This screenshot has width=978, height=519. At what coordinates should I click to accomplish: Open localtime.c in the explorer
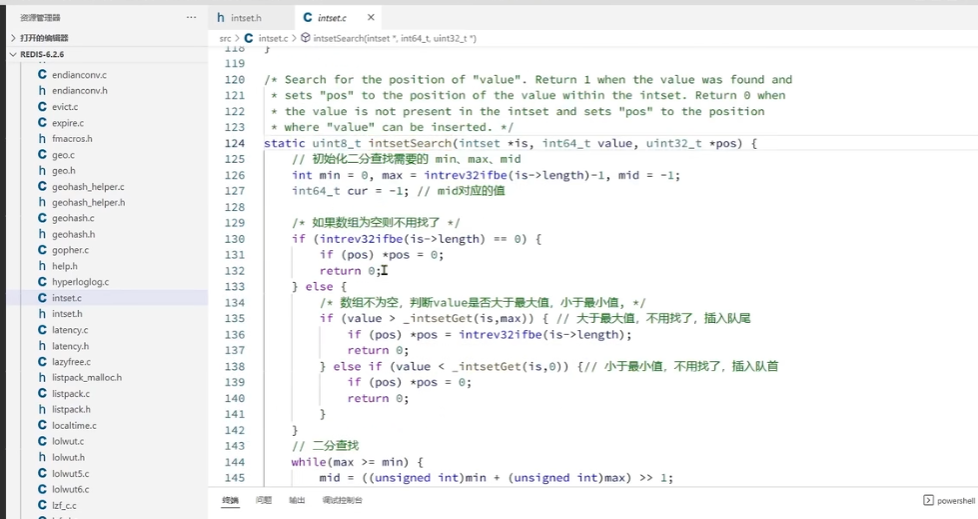pos(74,425)
